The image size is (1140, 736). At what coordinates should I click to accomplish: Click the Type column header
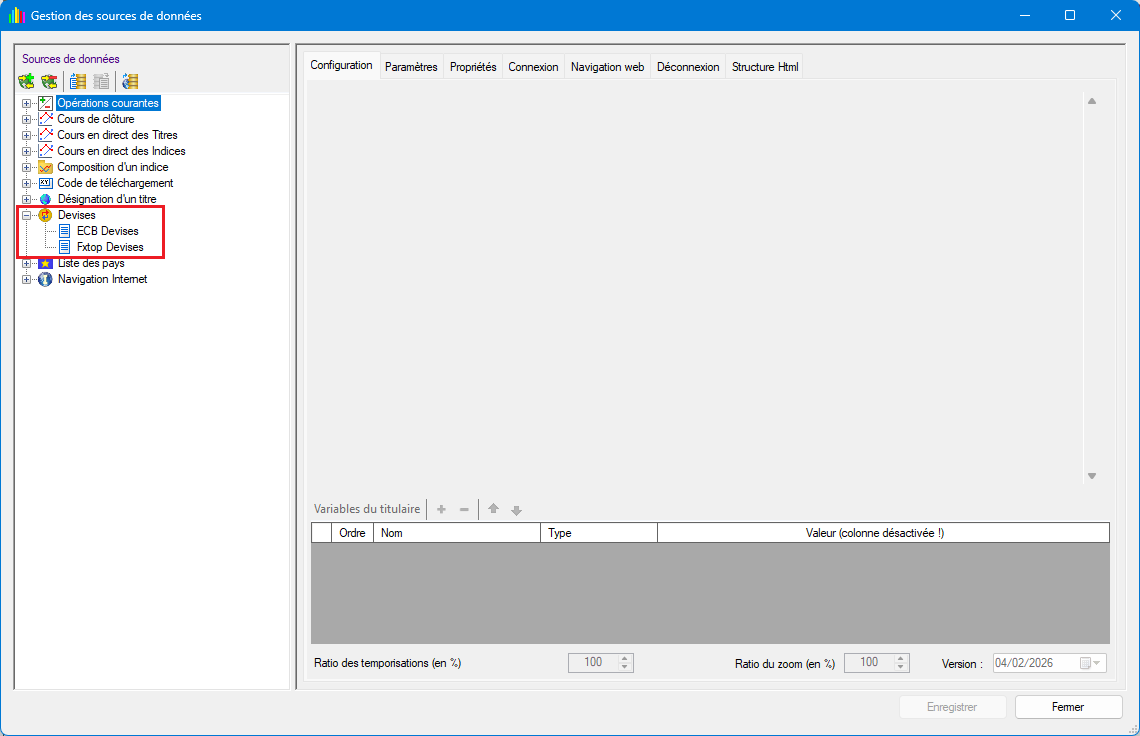point(599,533)
